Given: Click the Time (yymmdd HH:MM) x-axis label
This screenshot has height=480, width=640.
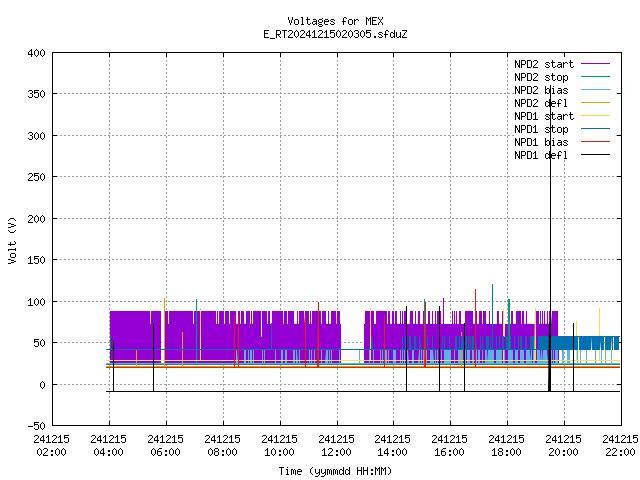Looking at the screenshot, I should pos(335,471).
